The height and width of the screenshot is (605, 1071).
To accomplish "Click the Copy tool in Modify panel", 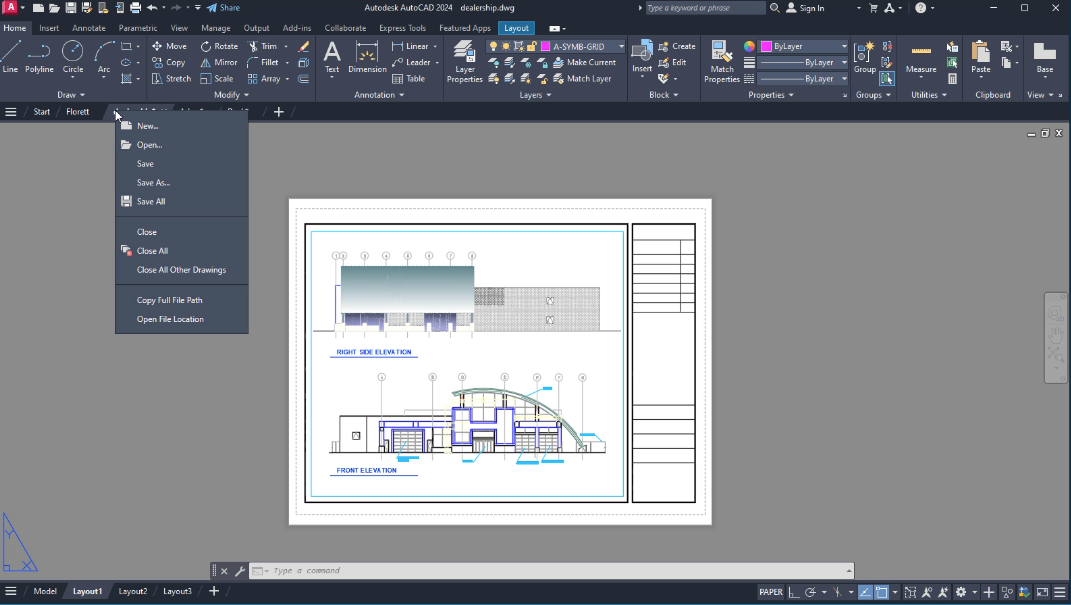I will pyautogui.click(x=168, y=62).
